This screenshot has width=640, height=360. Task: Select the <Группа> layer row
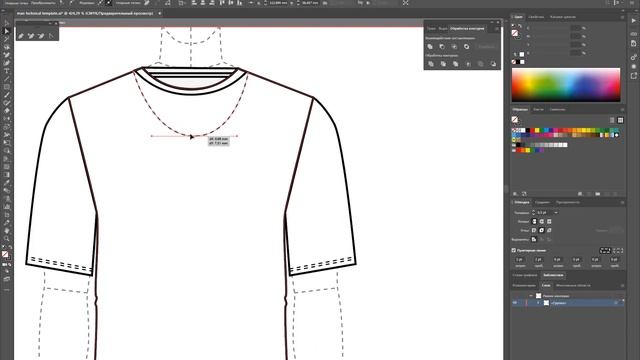pos(568,303)
